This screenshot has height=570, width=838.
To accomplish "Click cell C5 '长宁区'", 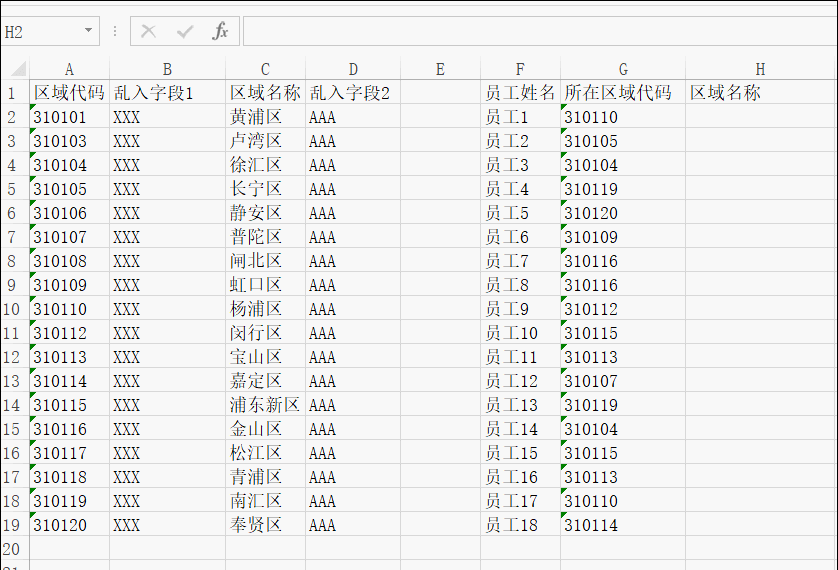I will (x=266, y=189).
